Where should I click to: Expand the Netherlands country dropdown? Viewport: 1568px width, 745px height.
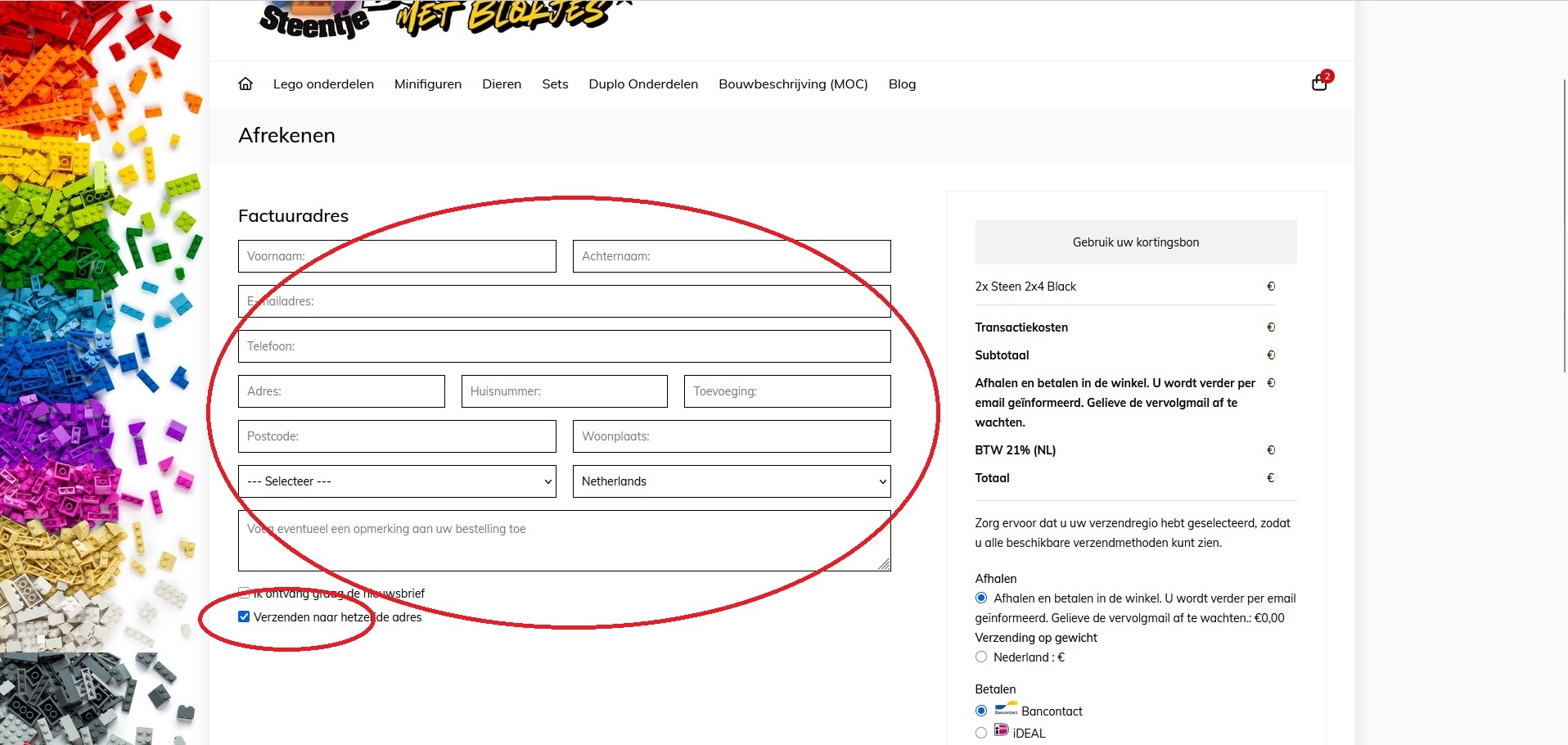pos(731,481)
